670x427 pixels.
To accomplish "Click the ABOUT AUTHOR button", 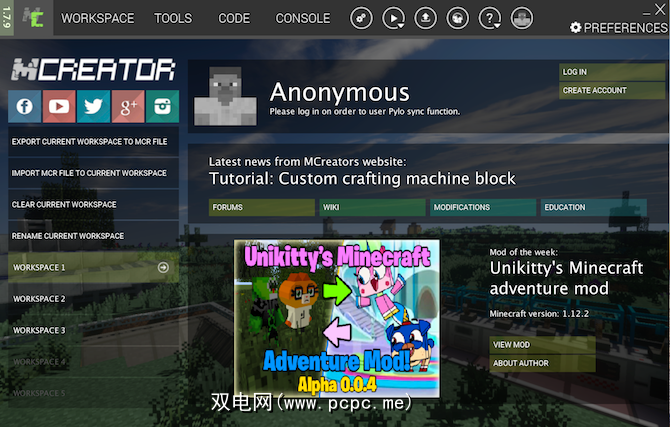I will click(542, 363).
